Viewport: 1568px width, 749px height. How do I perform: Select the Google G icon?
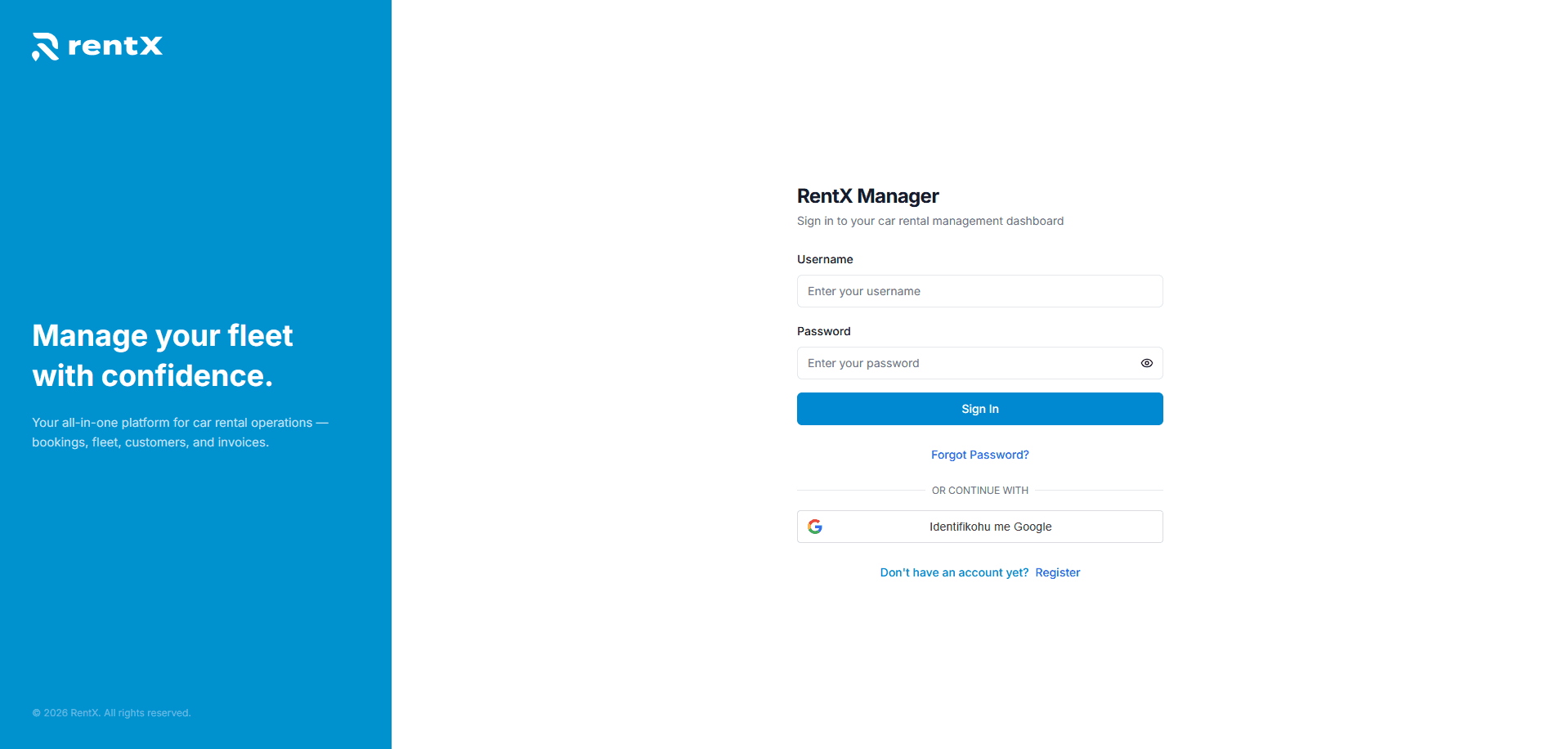click(x=815, y=527)
